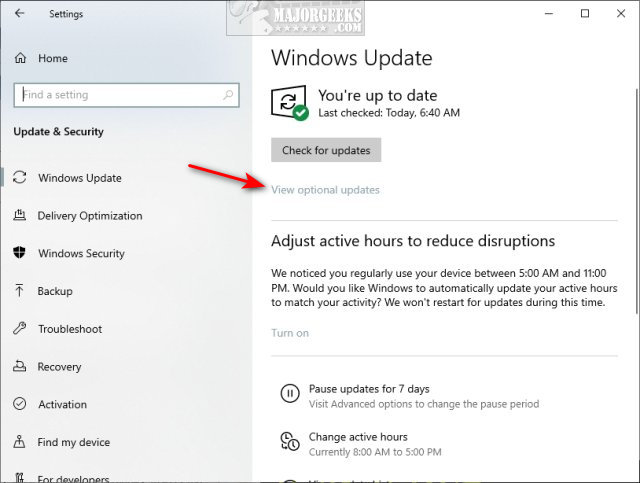Click the Recovery icon in the sidebar
640x483 pixels.
(20, 366)
